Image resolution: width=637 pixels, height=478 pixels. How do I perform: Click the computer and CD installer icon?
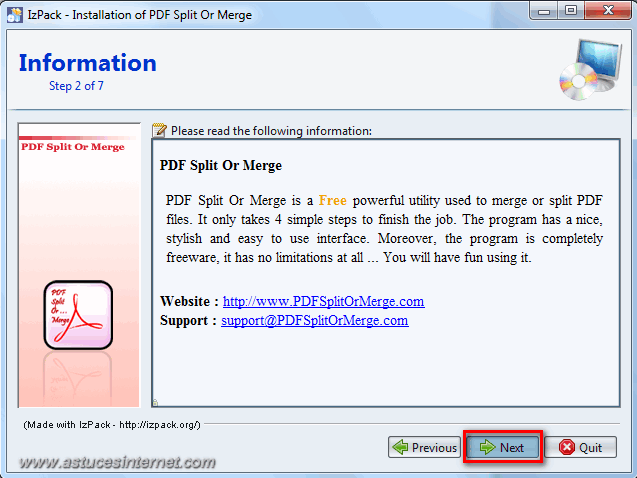590,69
